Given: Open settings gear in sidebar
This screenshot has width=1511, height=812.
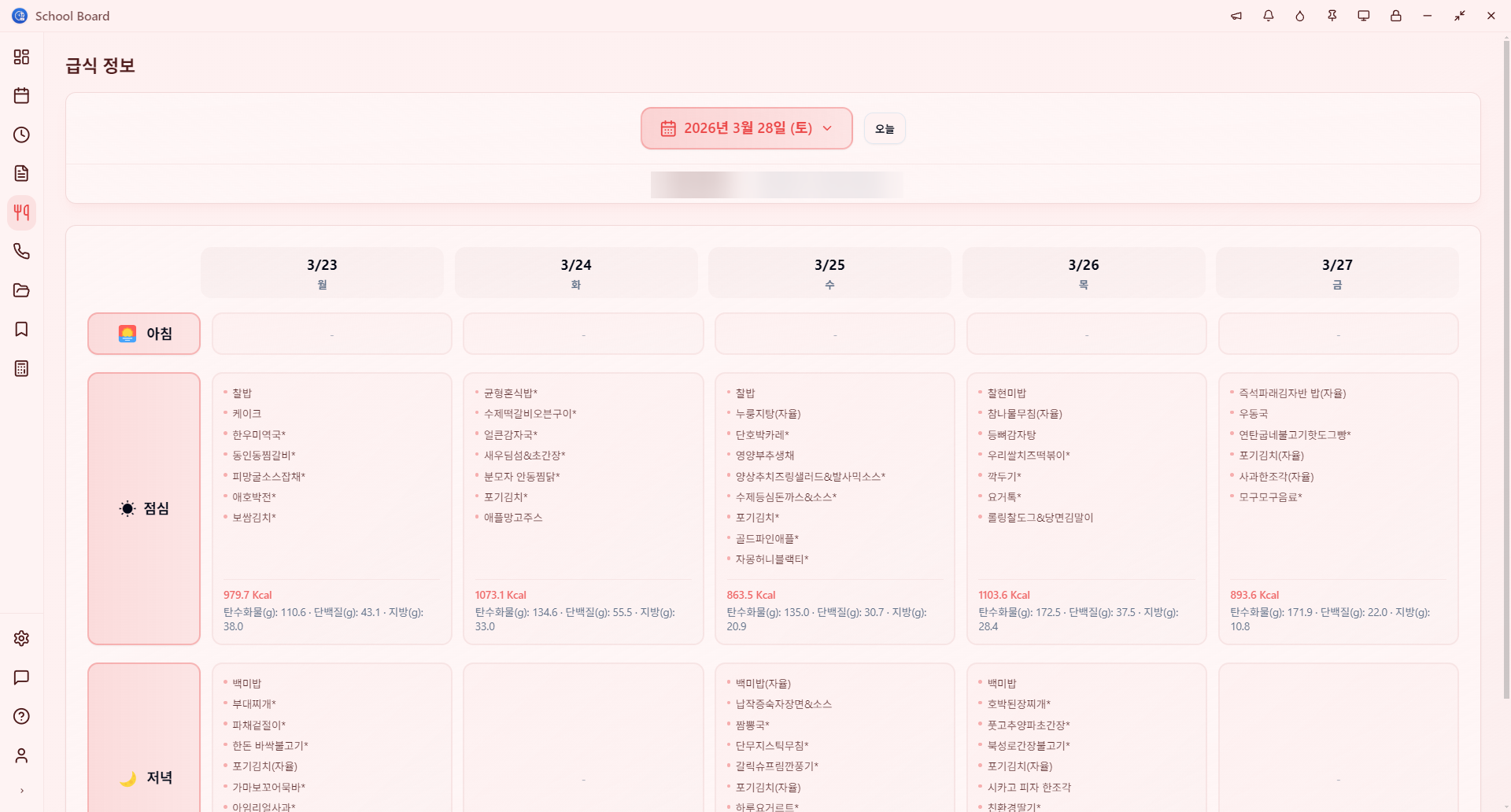Looking at the screenshot, I should (21, 638).
